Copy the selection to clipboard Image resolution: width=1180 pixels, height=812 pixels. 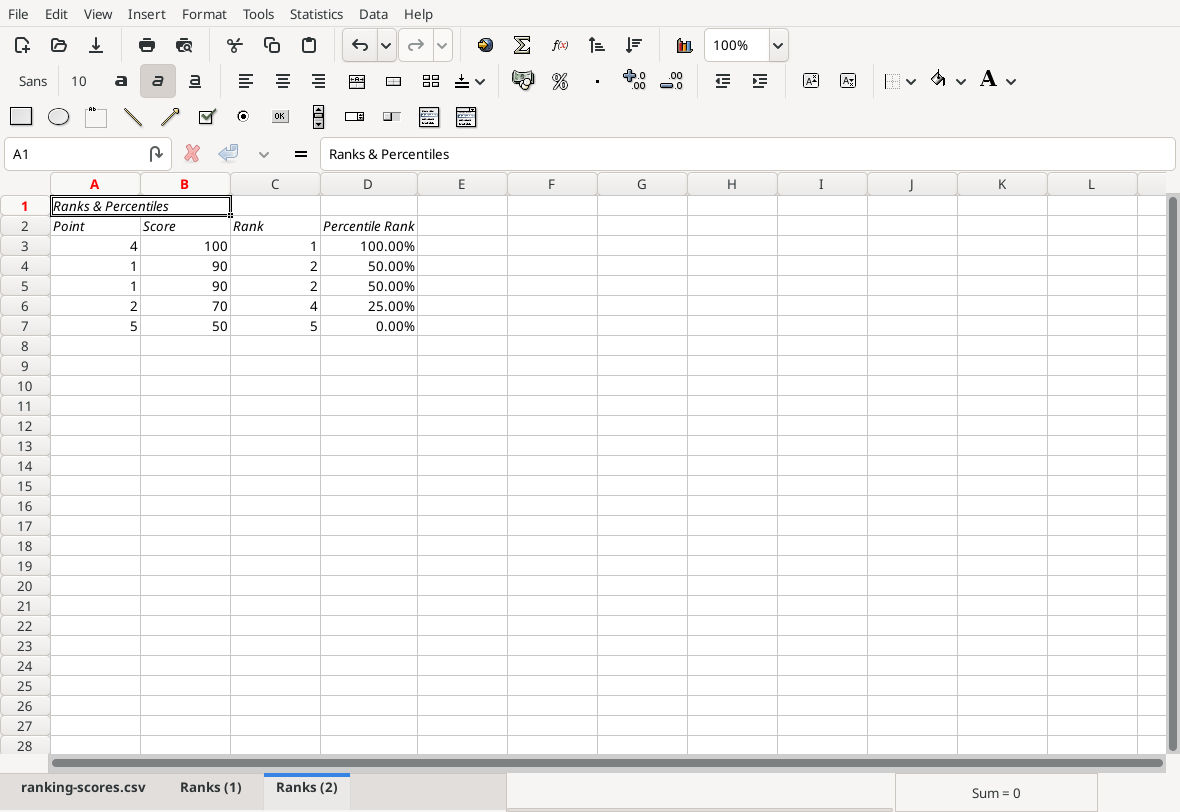tap(272, 45)
